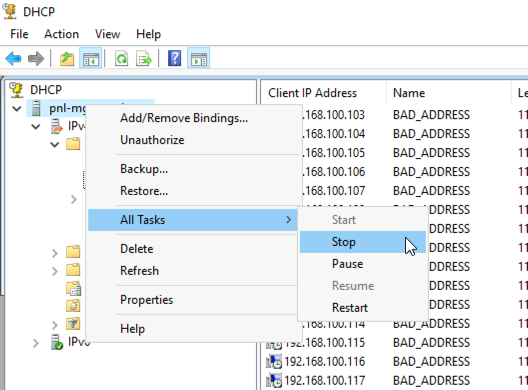Click BAD_ADDRESS name in .106 row
The image size is (528, 390).
tap(431, 172)
